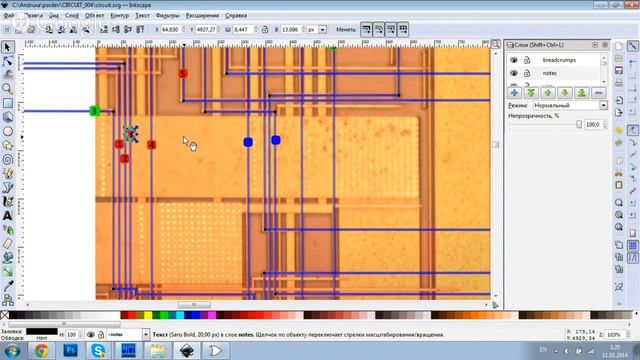Select the Zoom tool in toolbox
The height and width of the screenshot is (360, 640).
click(x=7, y=89)
